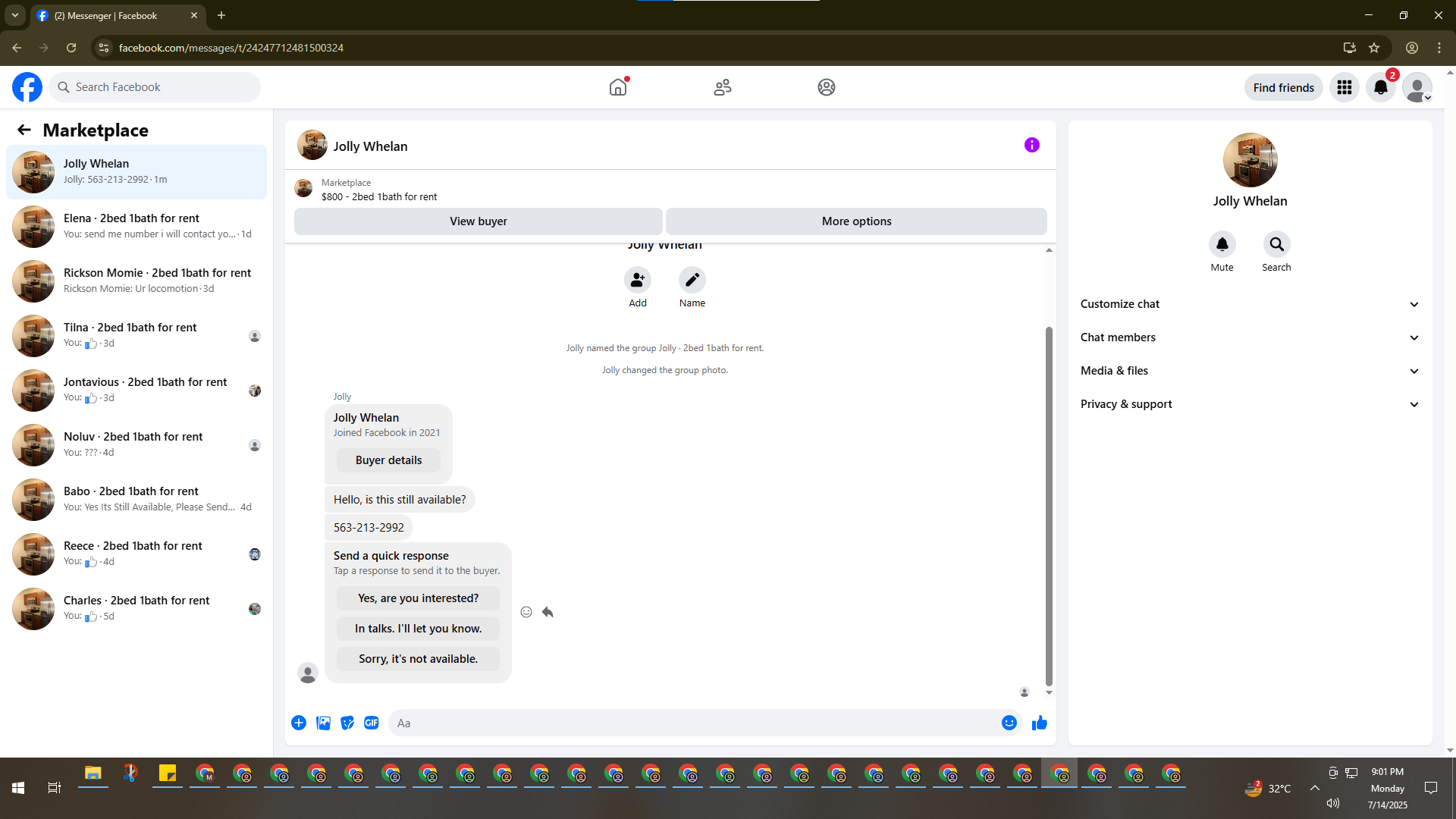1456x819 pixels.
Task: Click the Name pencil icon
Action: [x=692, y=280]
